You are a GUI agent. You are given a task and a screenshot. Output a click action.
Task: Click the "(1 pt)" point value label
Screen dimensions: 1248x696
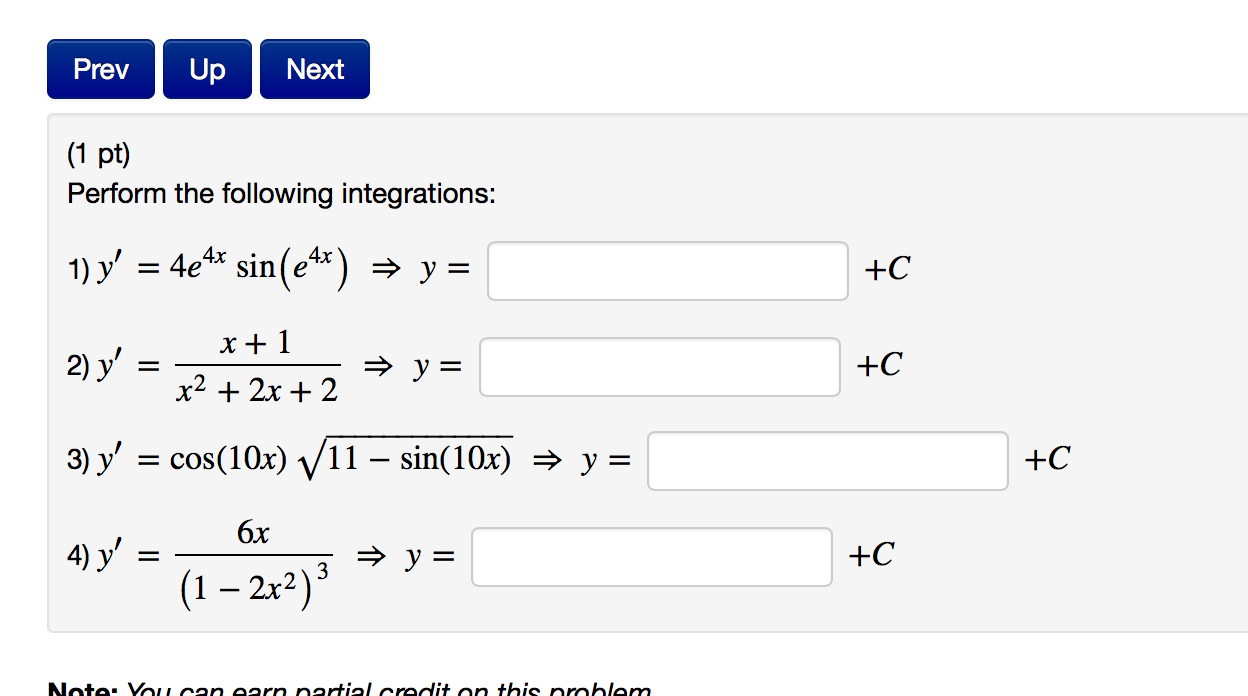tap(99, 155)
